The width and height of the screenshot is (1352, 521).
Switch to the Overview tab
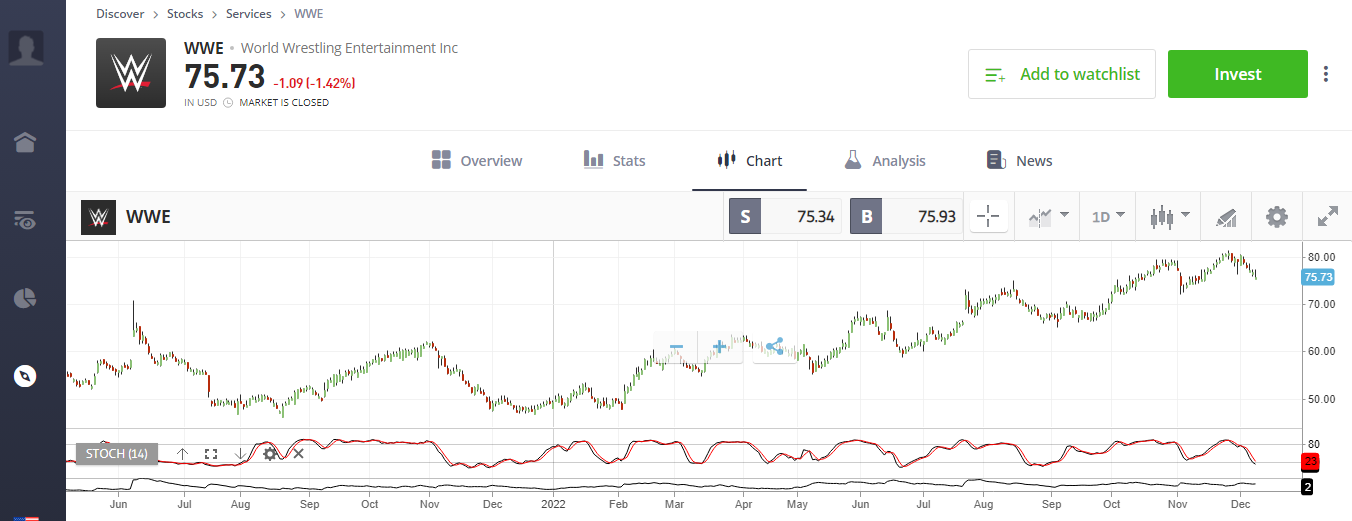(x=477, y=161)
